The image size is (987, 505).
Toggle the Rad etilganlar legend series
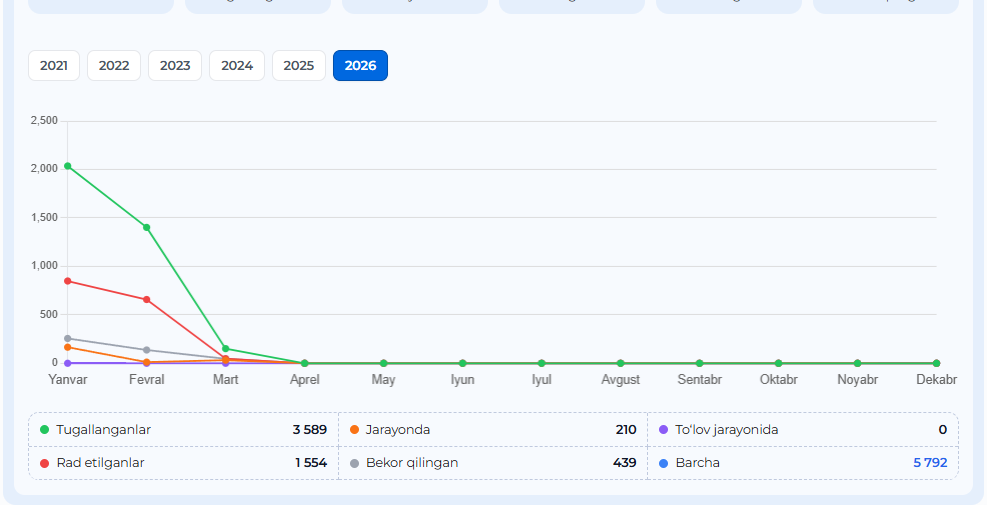coord(100,463)
